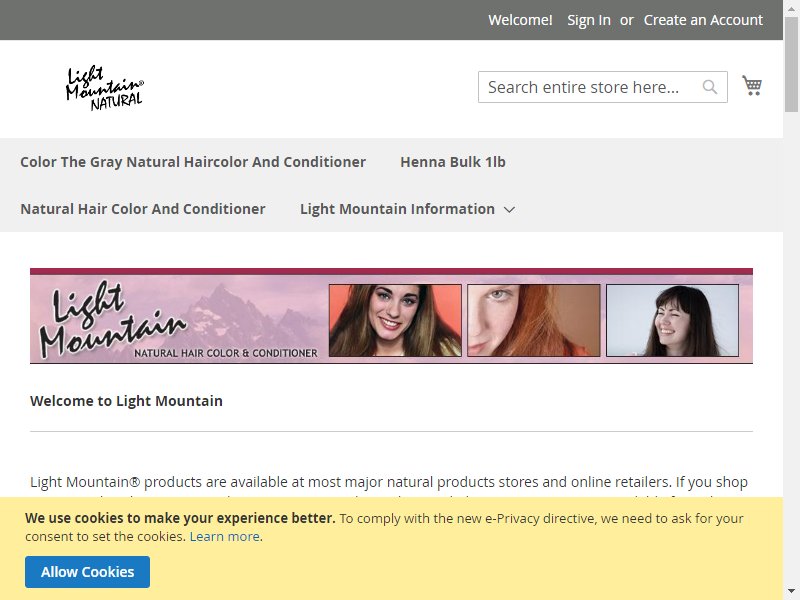
Task: Go home via Light Mountain Natural logo
Action: [105, 88]
